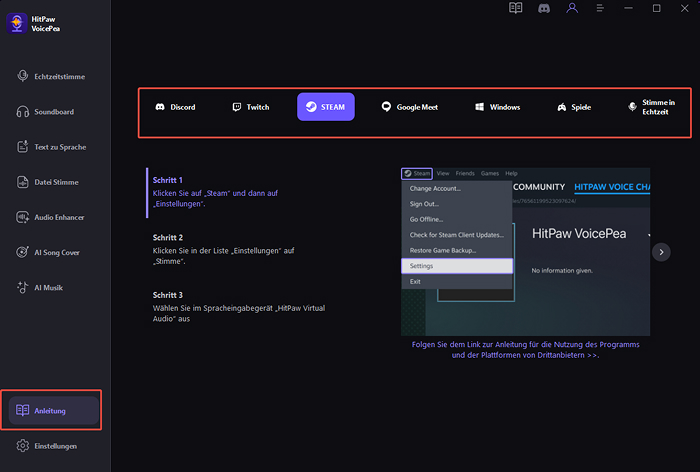
Task: Select the AI Song Cover disc icon
Action: tap(22, 252)
